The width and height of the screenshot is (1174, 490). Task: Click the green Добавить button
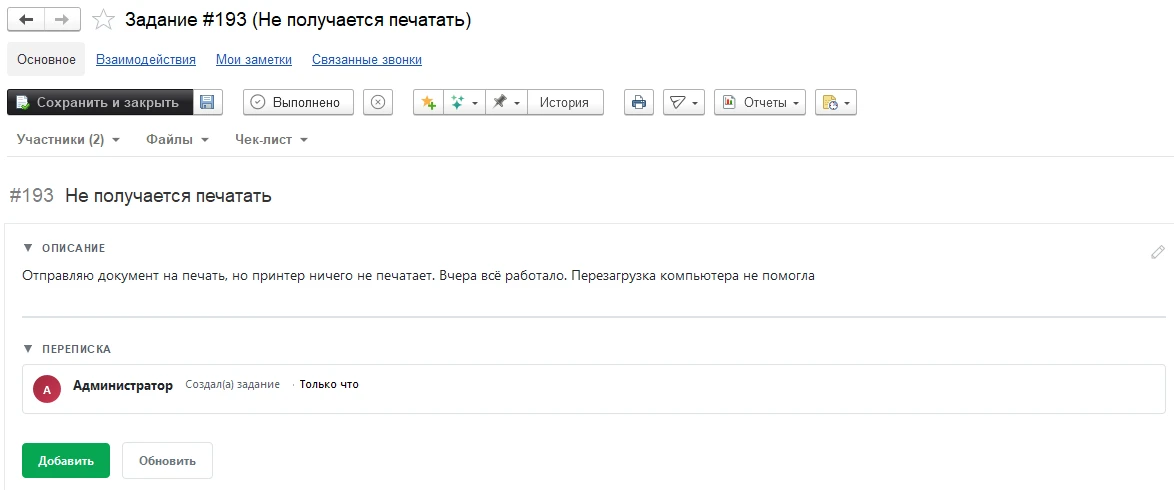66,461
